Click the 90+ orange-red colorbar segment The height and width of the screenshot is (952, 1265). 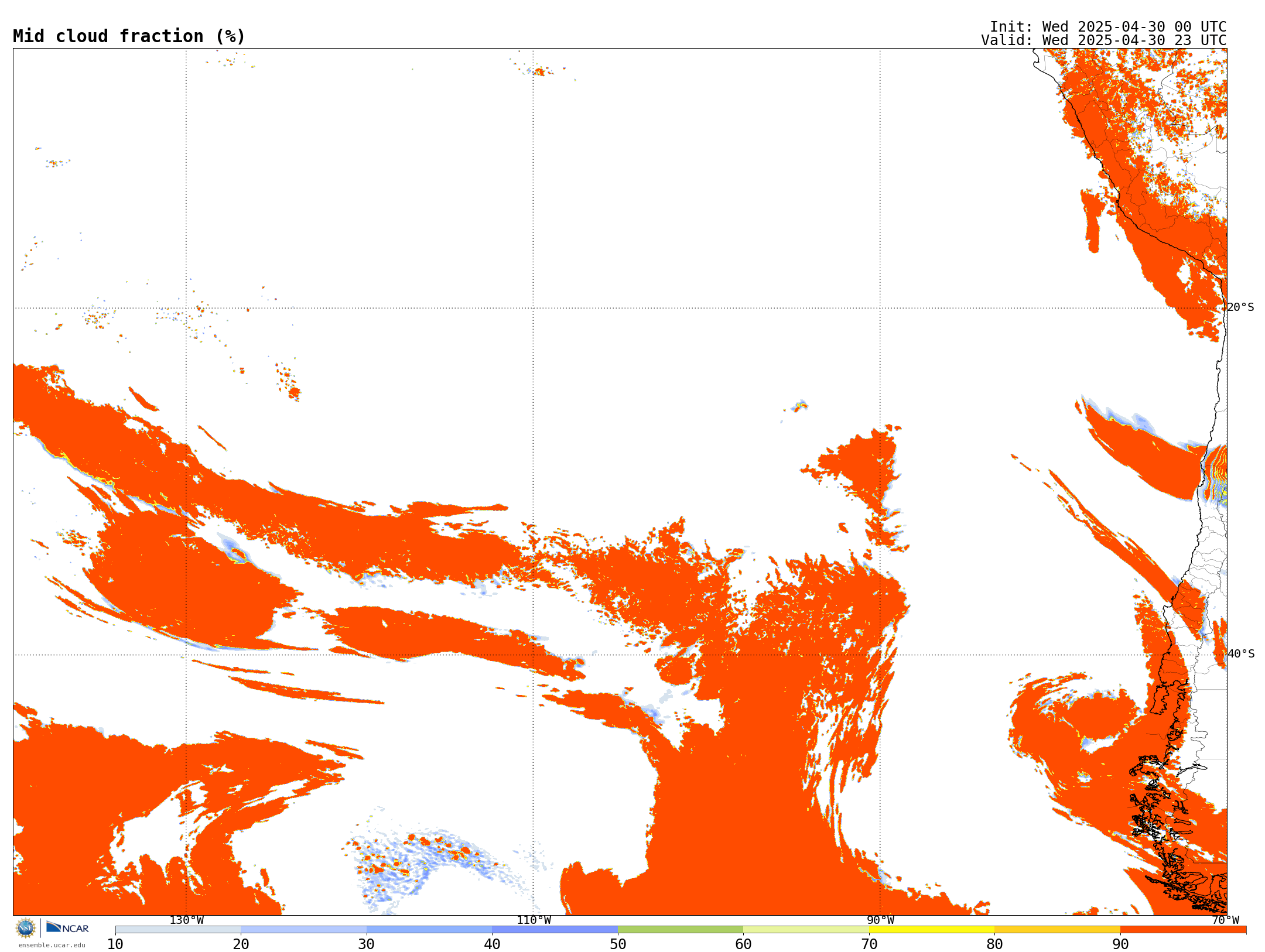(1184, 930)
